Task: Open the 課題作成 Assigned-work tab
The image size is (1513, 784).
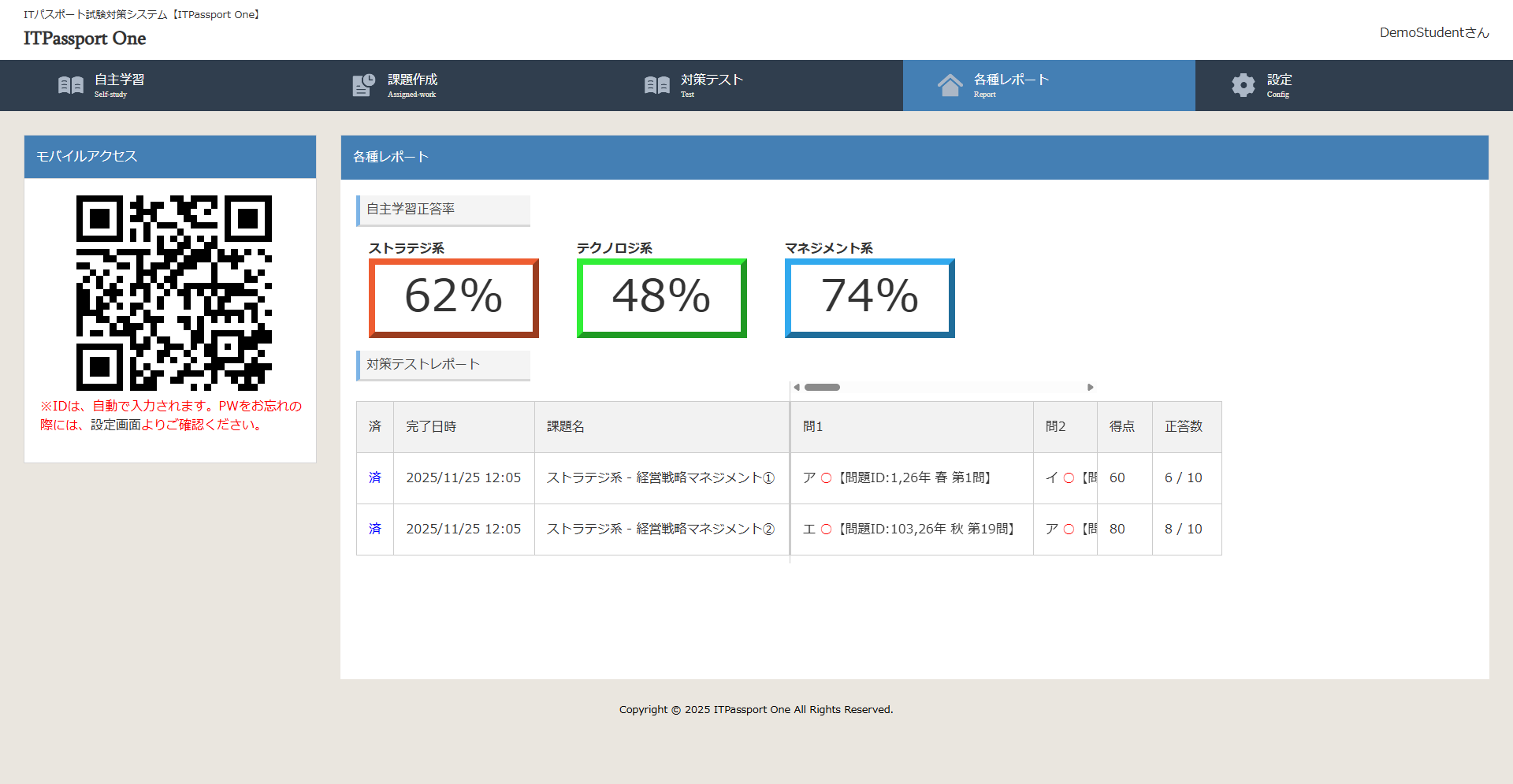Action: point(412,85)
